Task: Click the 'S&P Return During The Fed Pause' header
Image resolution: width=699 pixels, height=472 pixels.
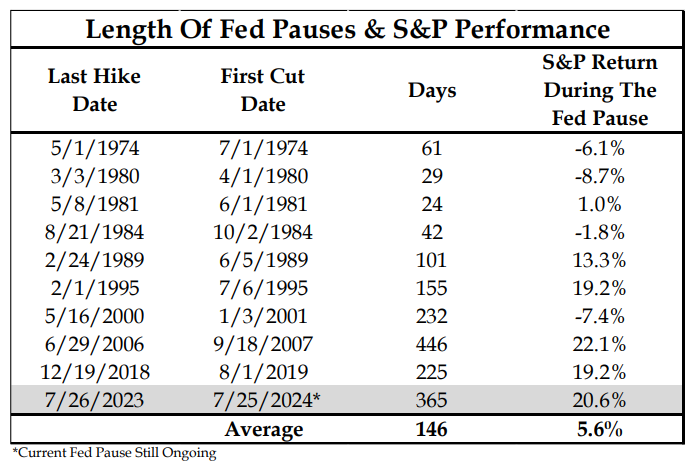Action: 596,91
